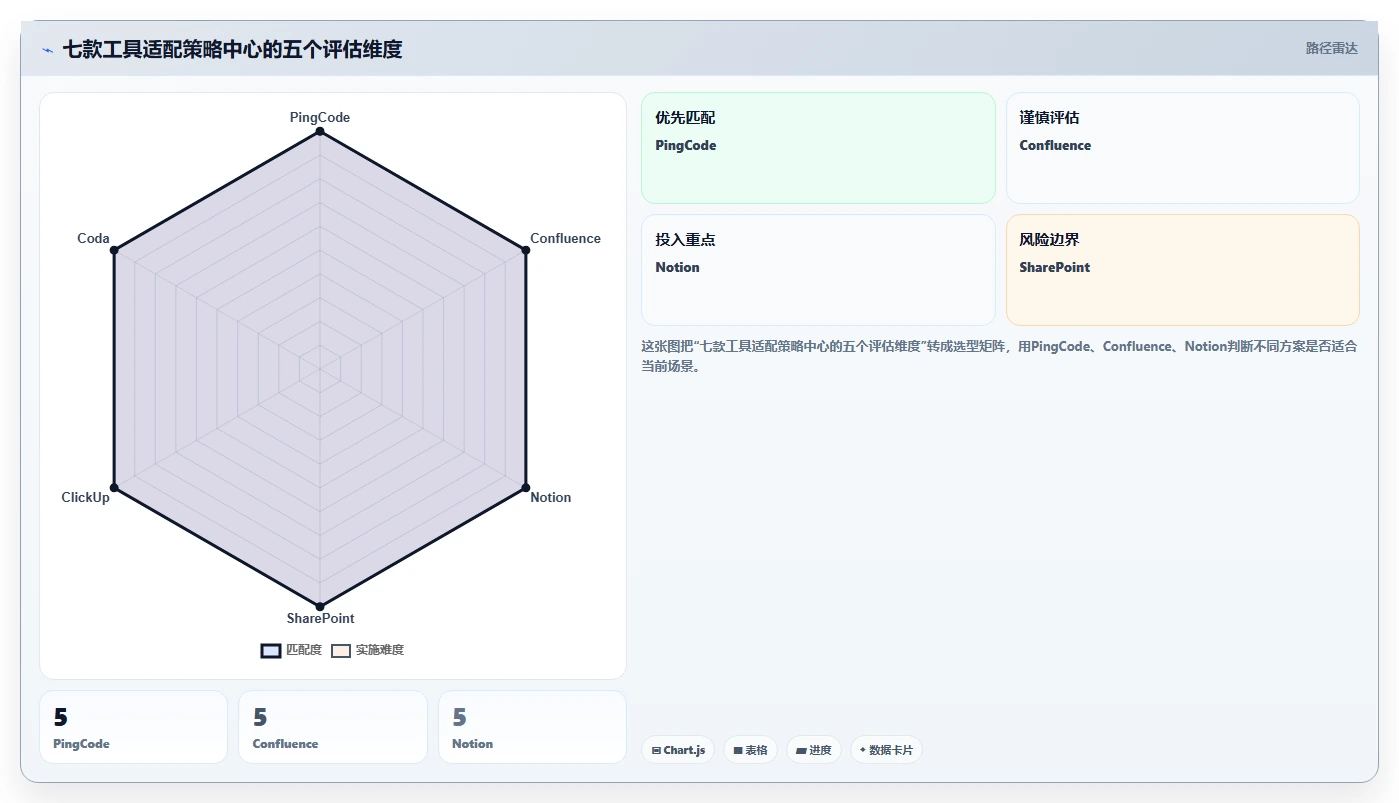
Task: Click the PingCode data point on radar
Action: [320, 131]
